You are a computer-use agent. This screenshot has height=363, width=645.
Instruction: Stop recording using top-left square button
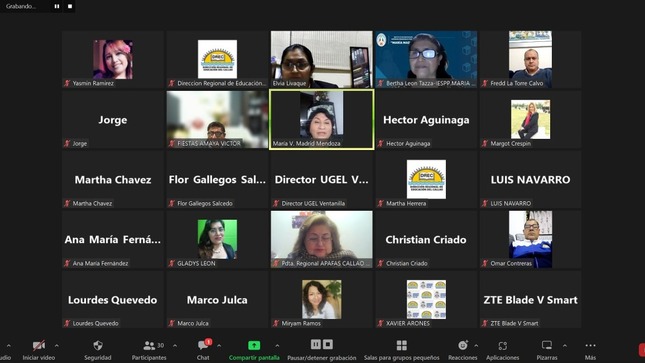click(70, 6)
